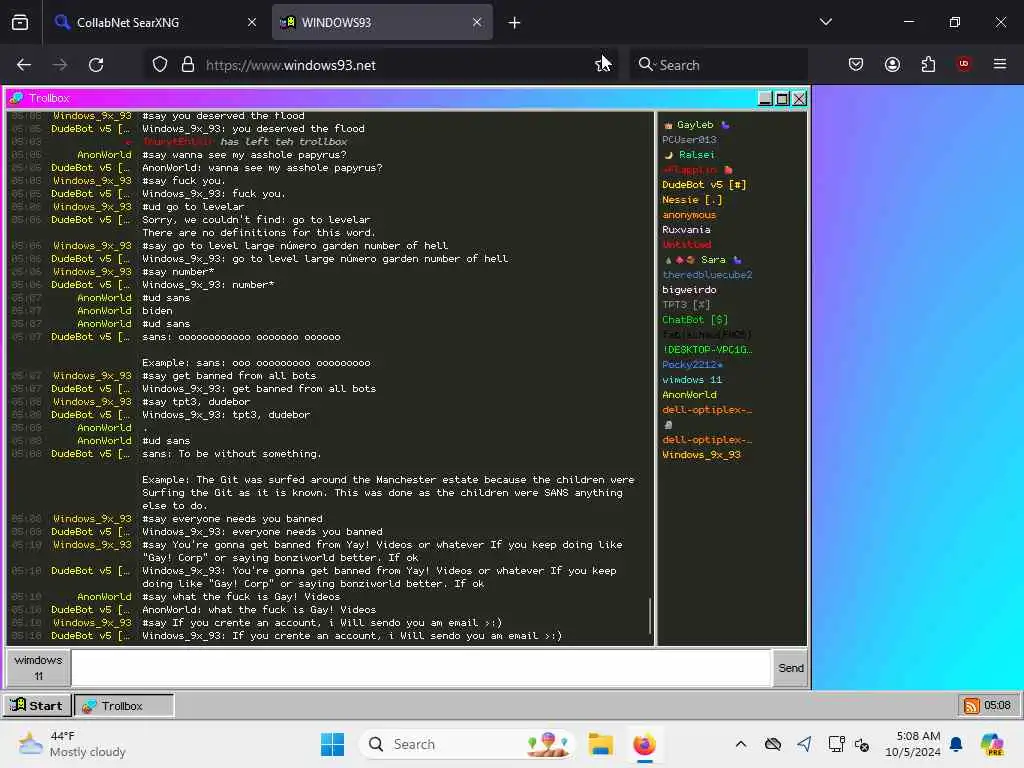Select user Gayleb in user list
This screenshot has height=768, width=1024.
tap(695, 125)
